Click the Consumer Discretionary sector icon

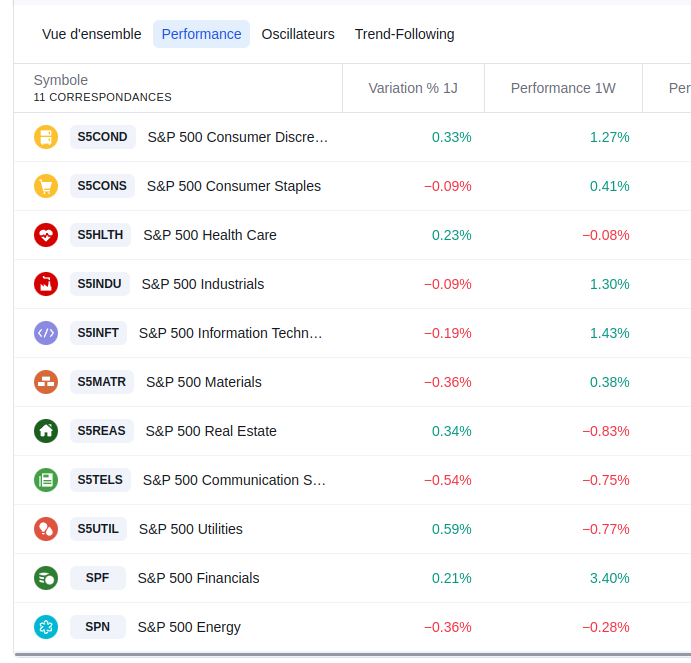[x=45, y=137]
